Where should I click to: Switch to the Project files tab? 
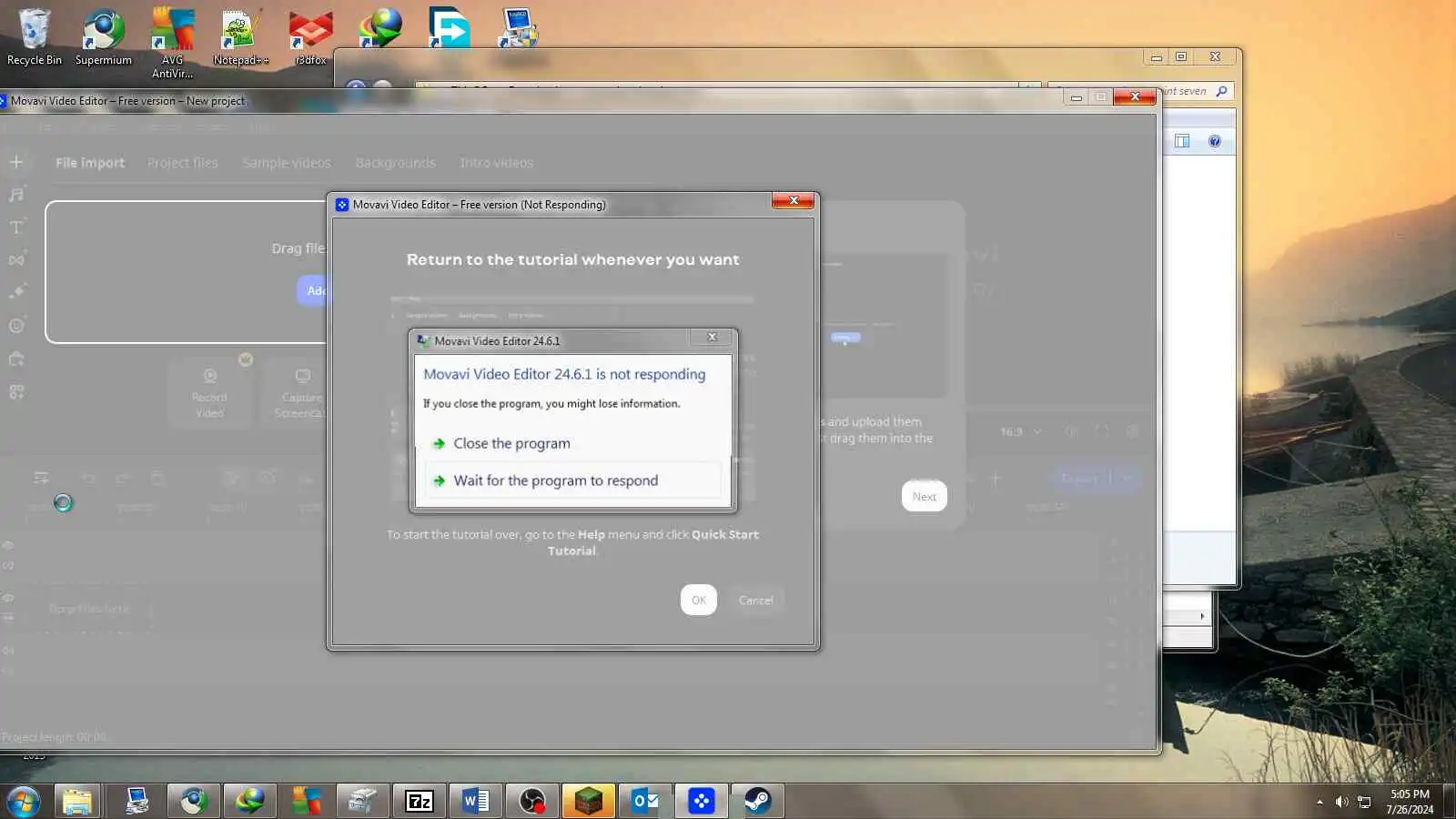tap(183, 163)
